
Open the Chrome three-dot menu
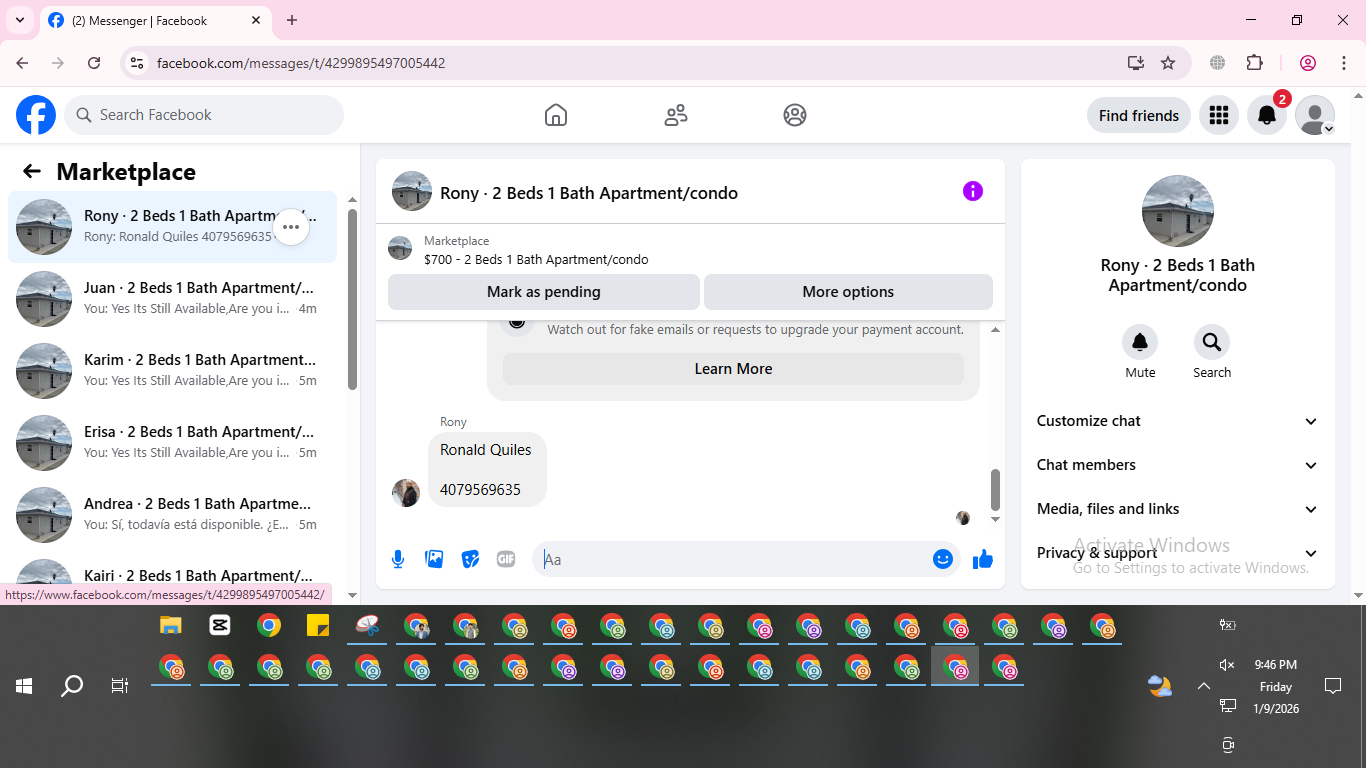pyautogui.click(x=1344, y=63)
